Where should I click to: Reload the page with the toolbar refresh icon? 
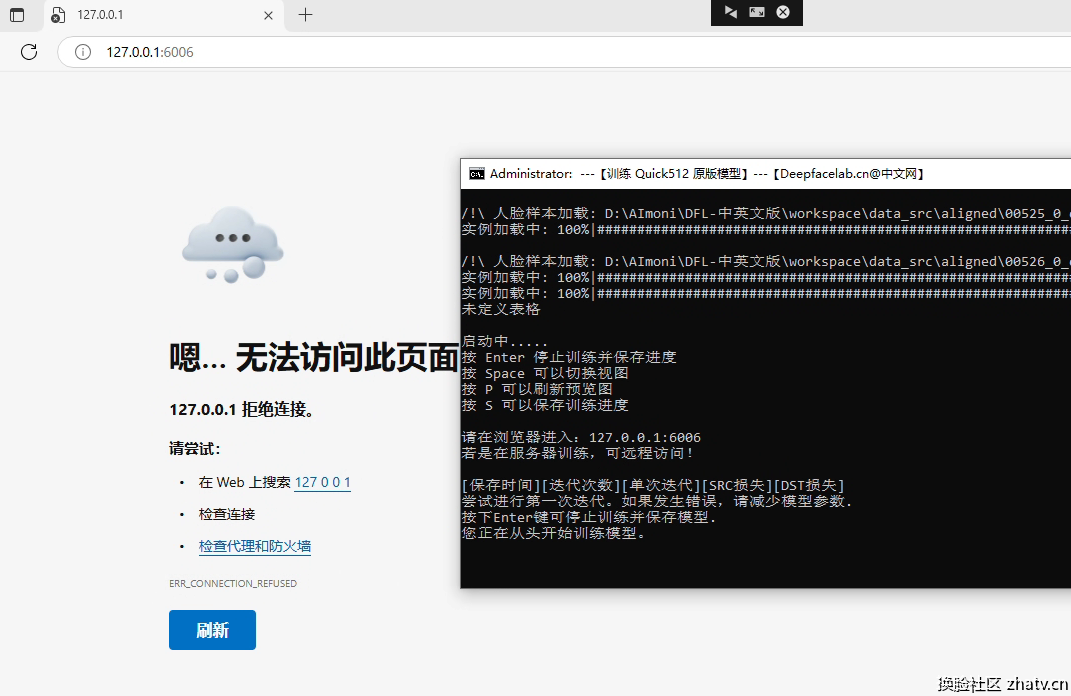click(29, 52)
